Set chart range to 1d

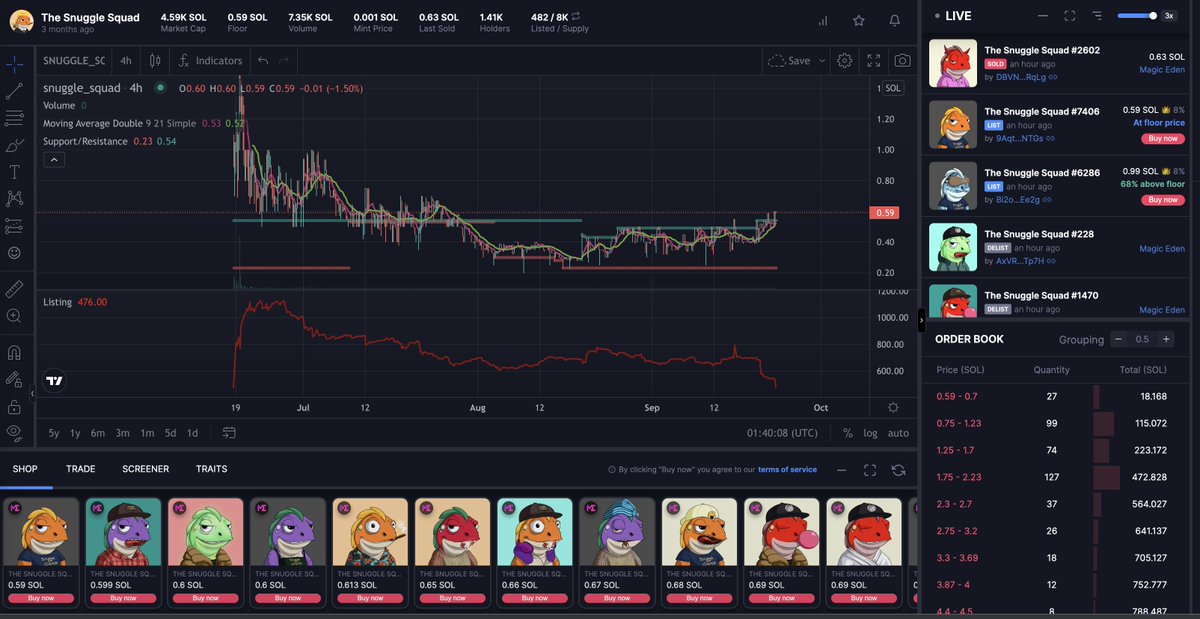pos(193,433)
